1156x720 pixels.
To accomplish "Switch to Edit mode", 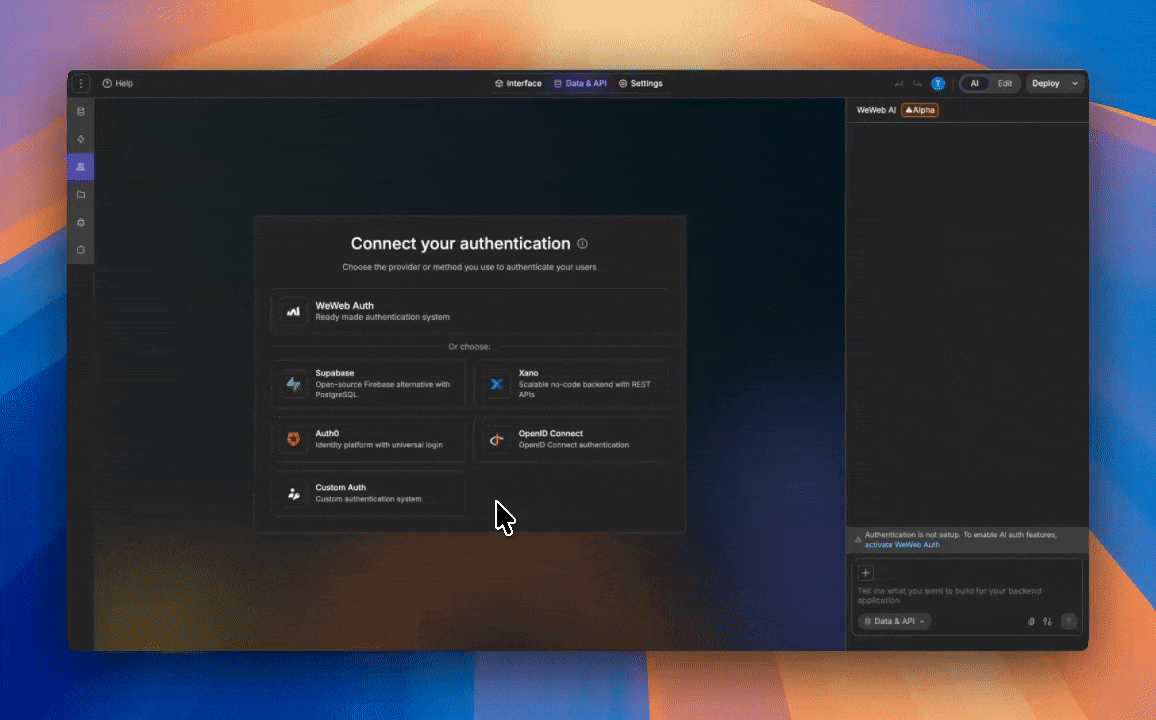I will click(x=1005, y=83).
